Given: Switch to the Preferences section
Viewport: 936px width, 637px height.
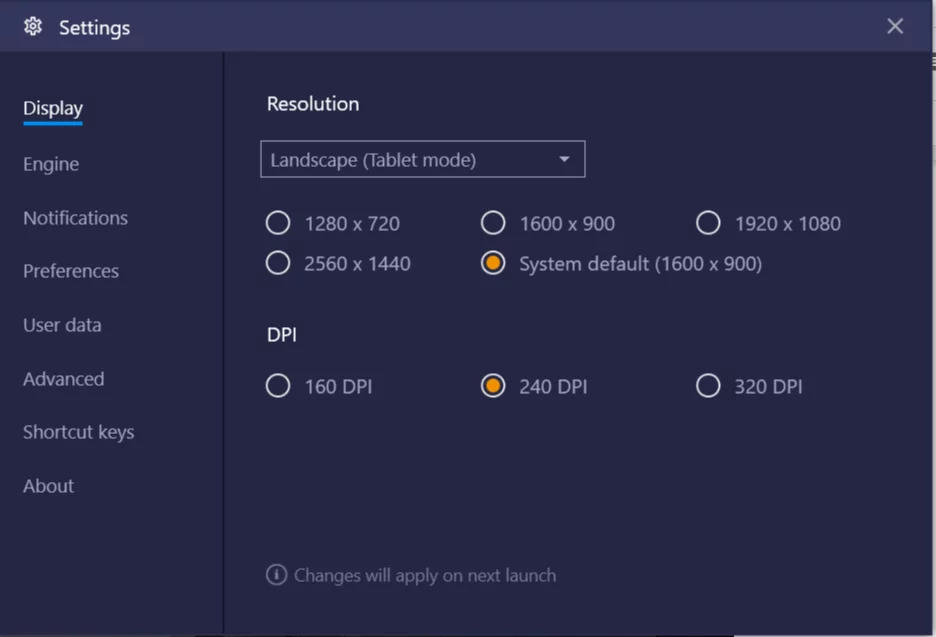Looking at the screenshot, I should tap(70, 271).
